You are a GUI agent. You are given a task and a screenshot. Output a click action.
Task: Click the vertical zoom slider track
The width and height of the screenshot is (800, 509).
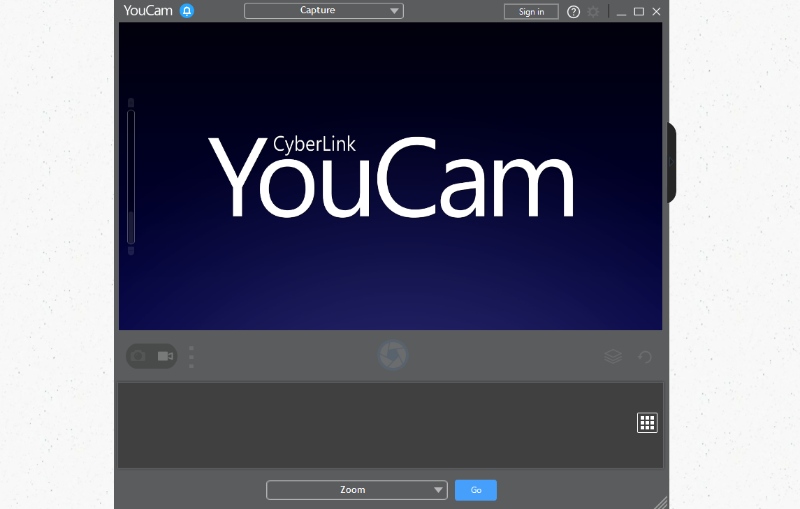131,176
